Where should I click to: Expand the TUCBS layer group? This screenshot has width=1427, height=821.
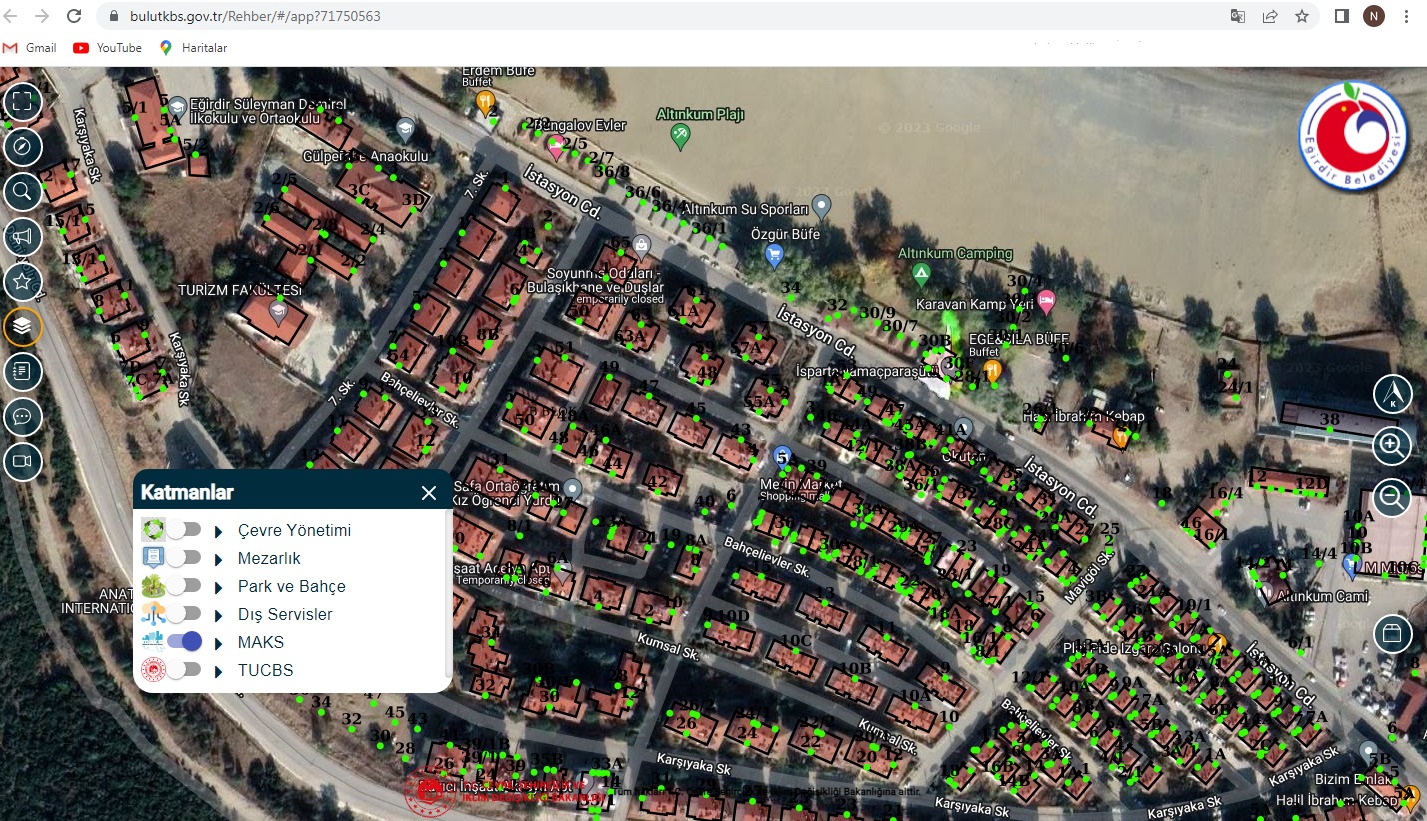click(218, 671)
